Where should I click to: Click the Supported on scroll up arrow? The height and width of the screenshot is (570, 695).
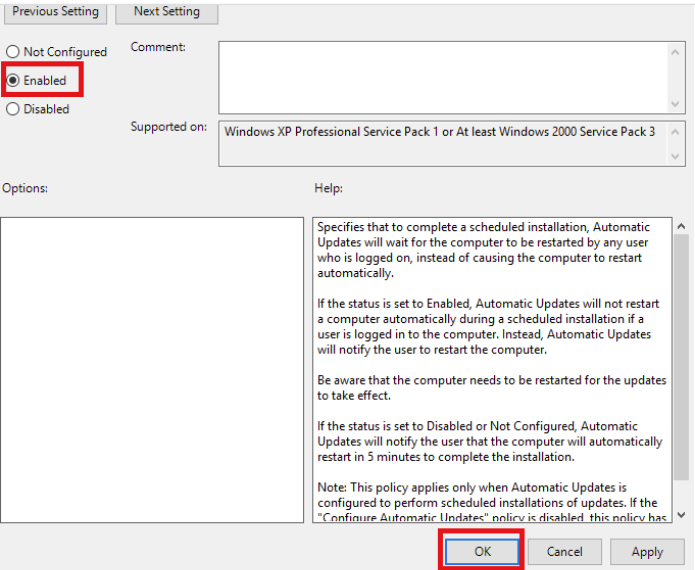[675, 132]
